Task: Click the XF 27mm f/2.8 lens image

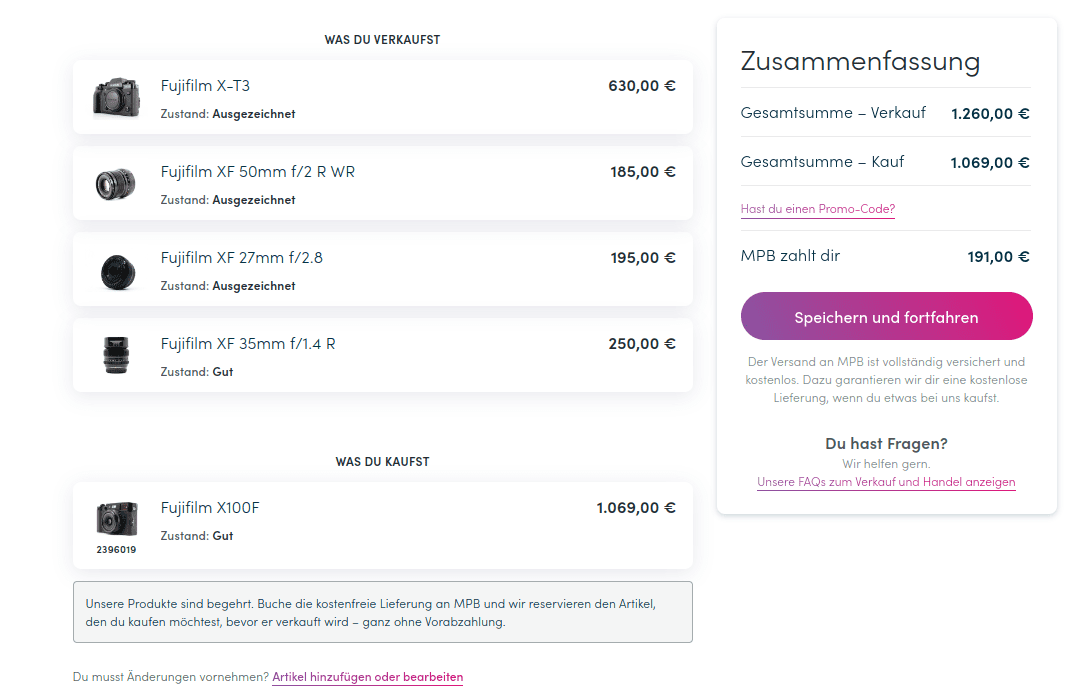Action: click(118, 272)
